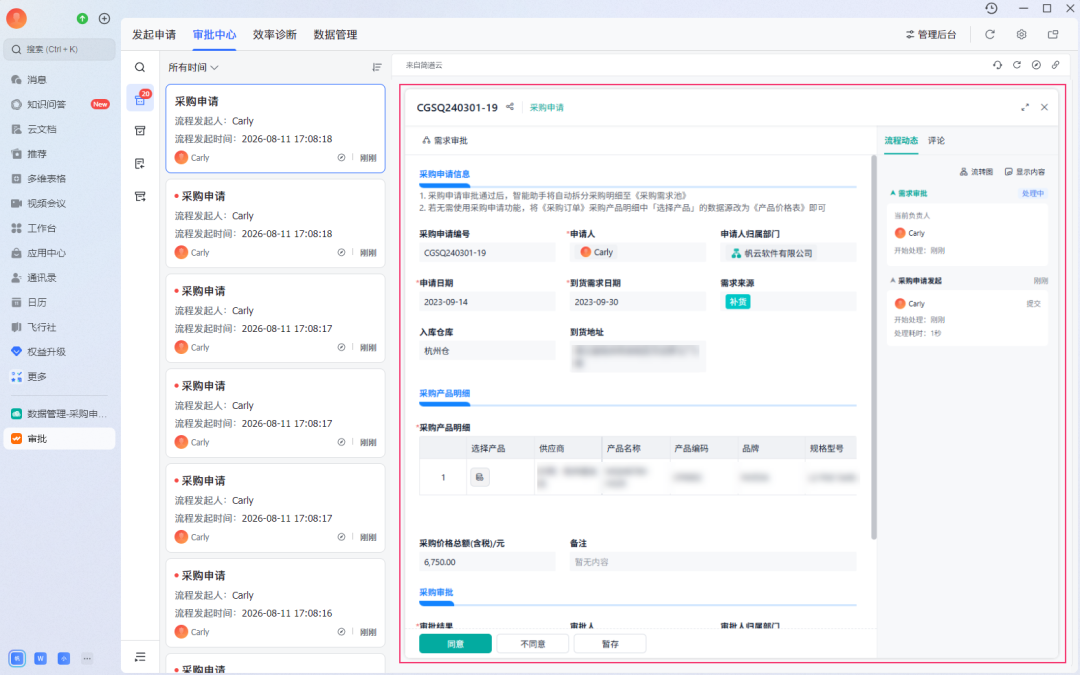Open 飞行社 in the sidebar

(x=59, y=327)
